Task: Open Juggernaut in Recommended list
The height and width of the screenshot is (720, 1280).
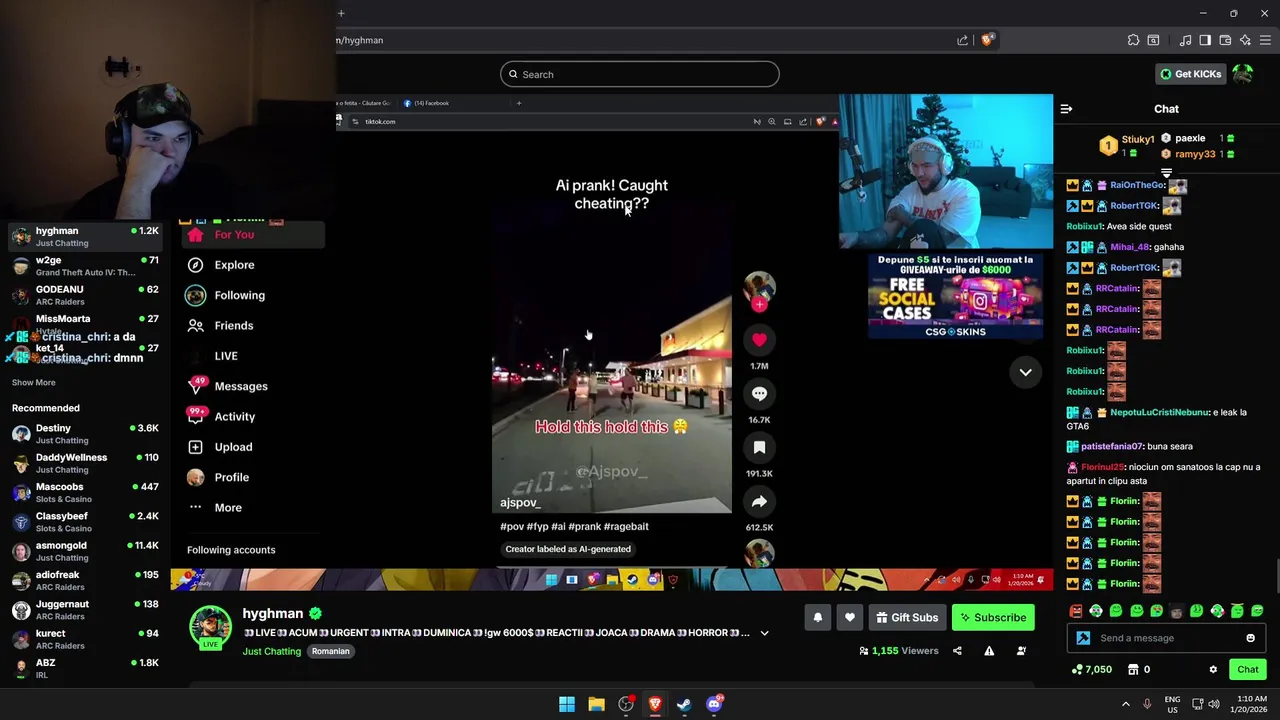Action: click(85, 610)
